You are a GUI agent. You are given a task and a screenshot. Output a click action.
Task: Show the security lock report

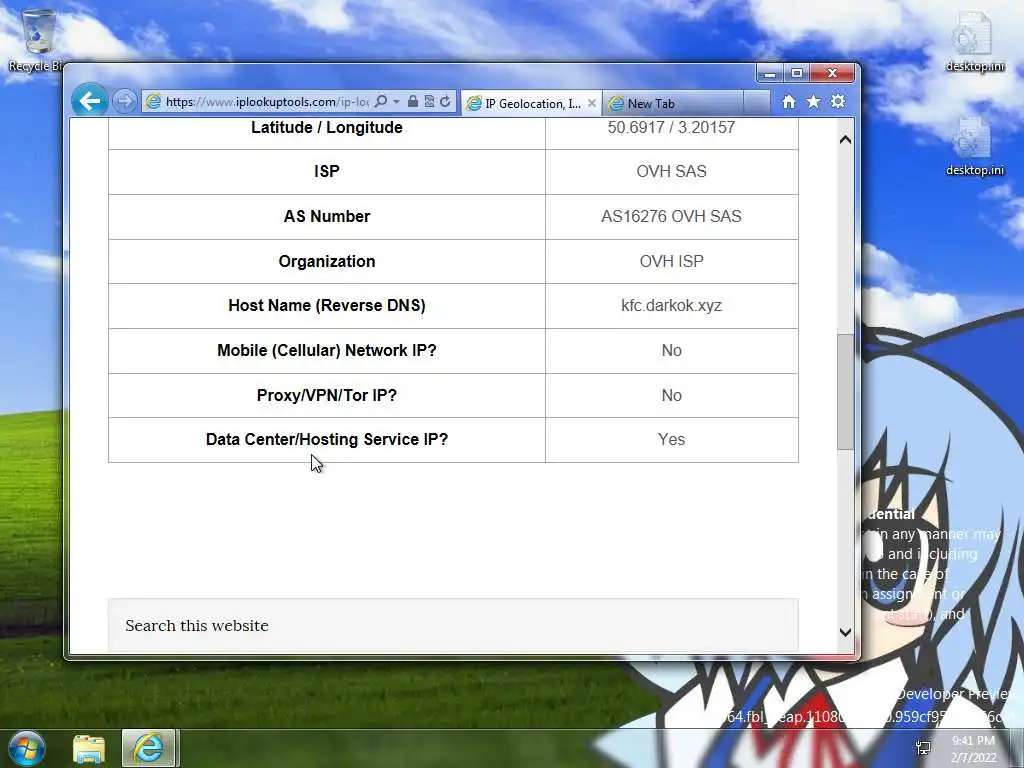(413, 101)
